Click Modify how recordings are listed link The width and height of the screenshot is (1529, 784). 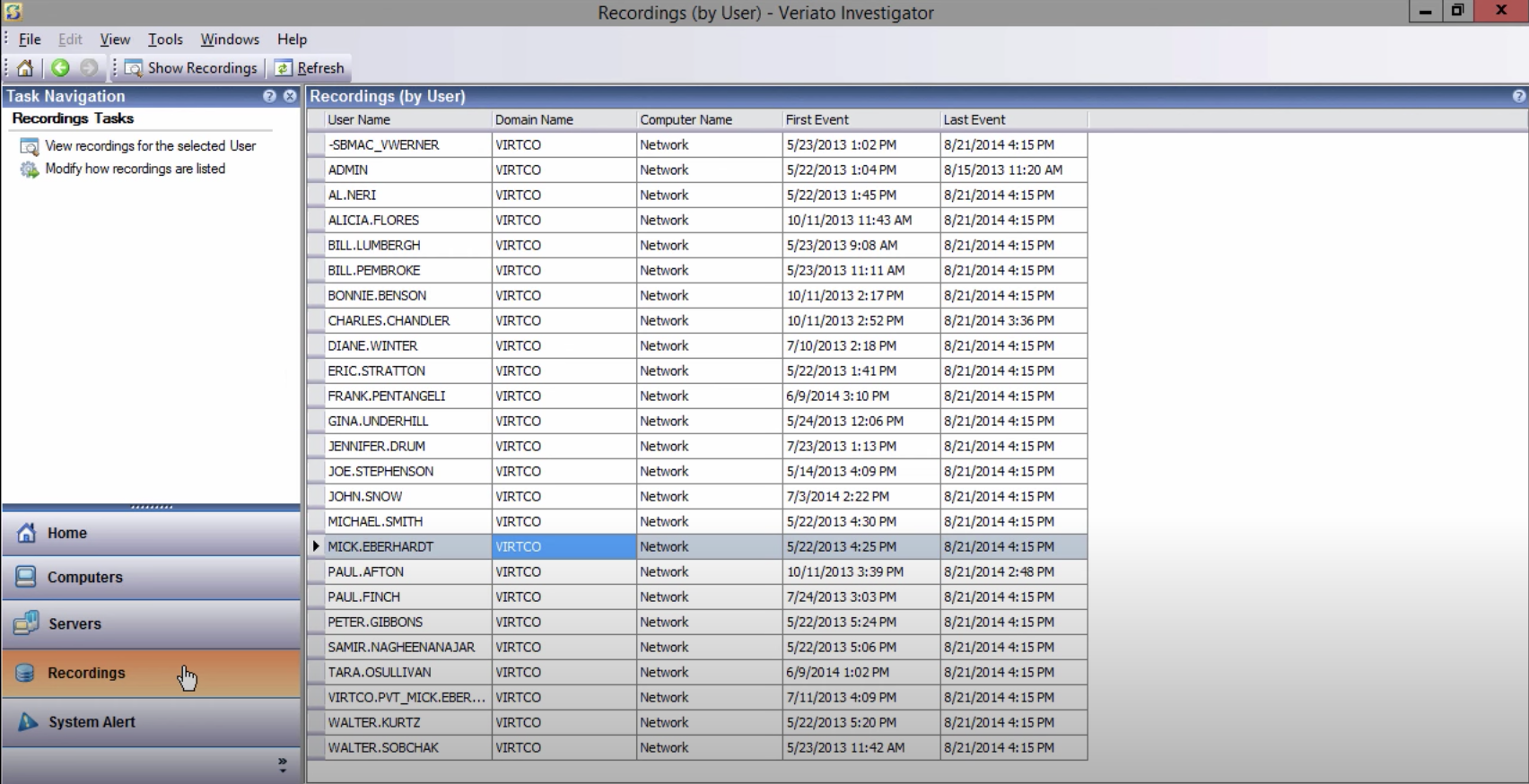pyautogui.click(x=135, y=169)
